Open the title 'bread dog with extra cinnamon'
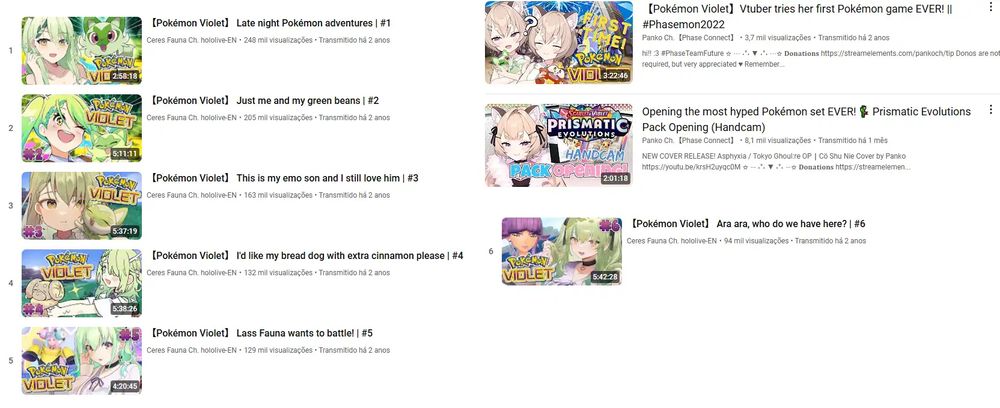This screenshot has width=1000, height=408. click(x=307, y=256)
